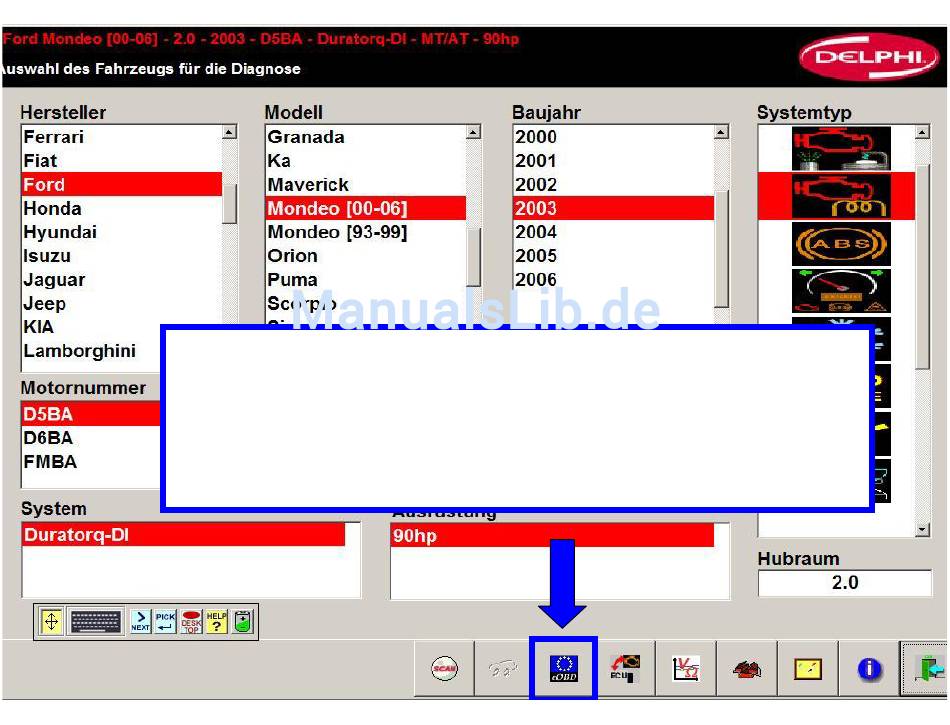Click the Systemtyp scrollbar thumb
This screenshot has width=950, height=725.
(922, 266)
